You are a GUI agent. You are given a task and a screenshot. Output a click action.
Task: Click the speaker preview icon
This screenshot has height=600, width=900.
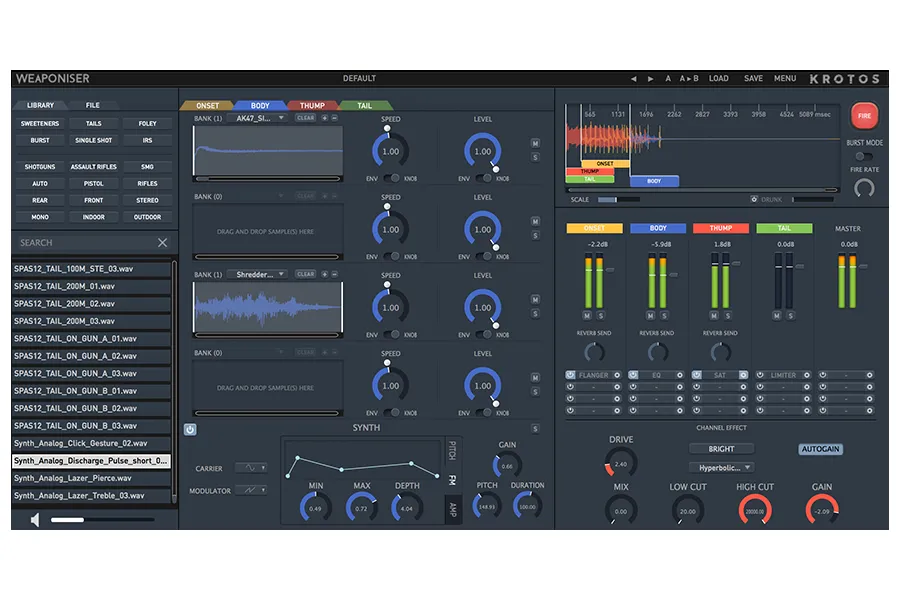[x=35, y=520]
